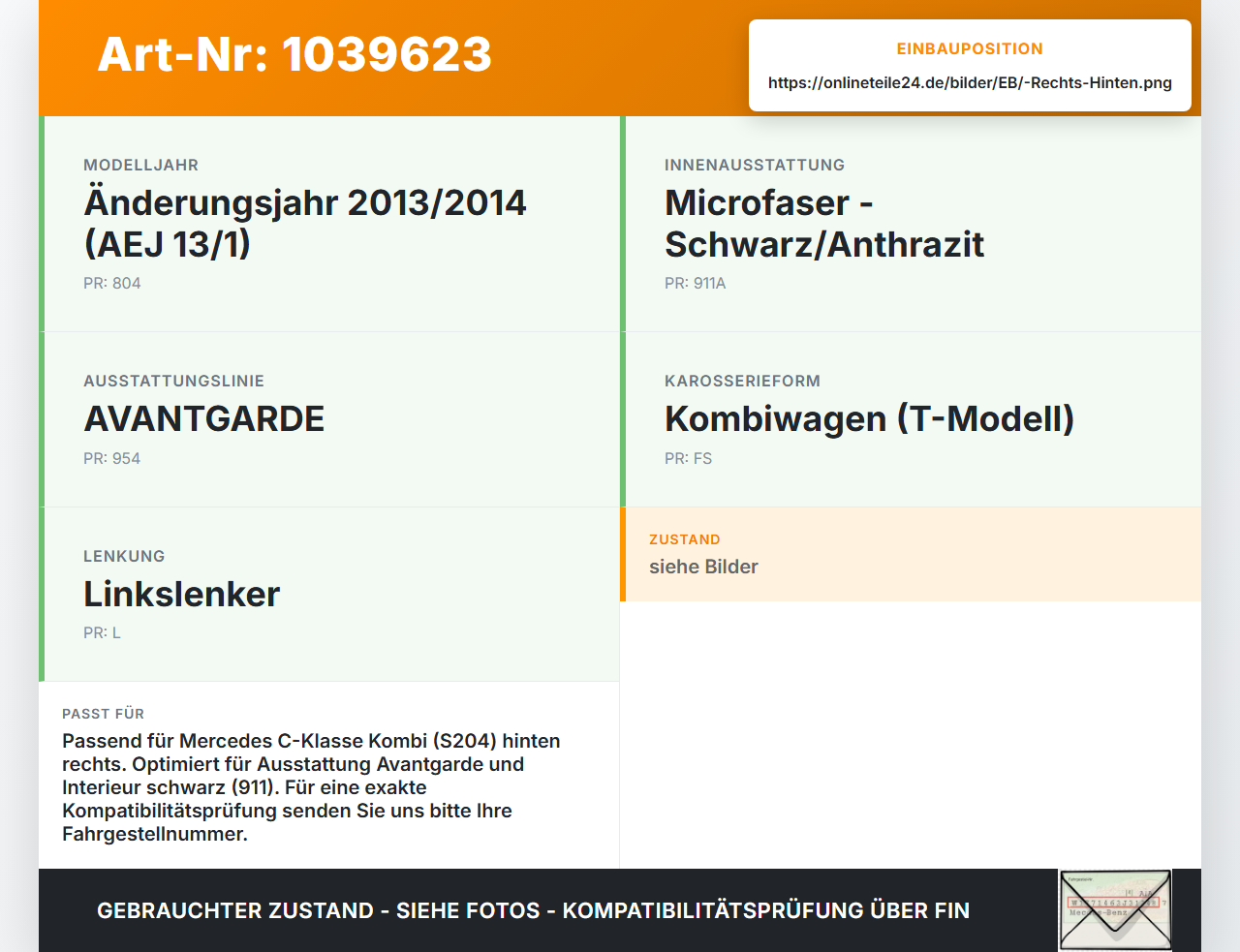This screenshot has height=952, width=1240.
Task: Click the 'siehe Bilder' condition text
Action: pyautogui.click(x=704, y=568)
